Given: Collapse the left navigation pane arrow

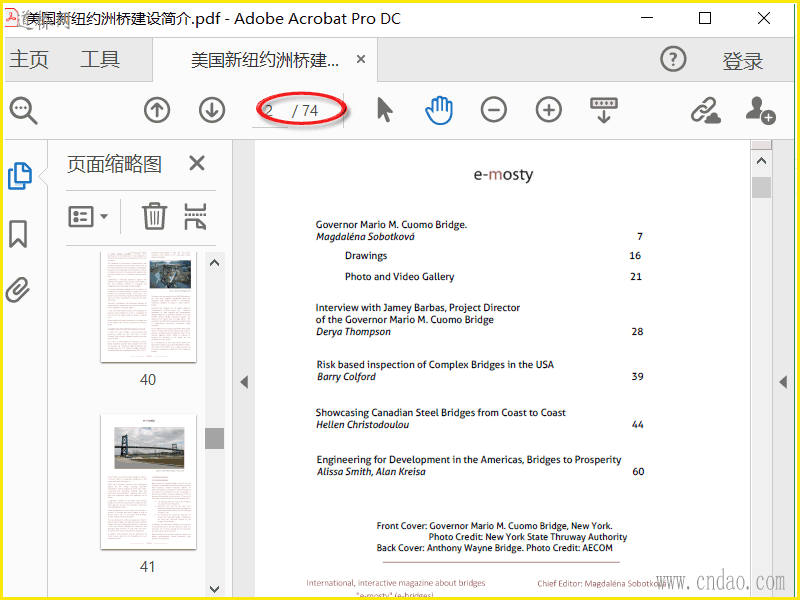Looking at the screenshot, I should 244,382.
